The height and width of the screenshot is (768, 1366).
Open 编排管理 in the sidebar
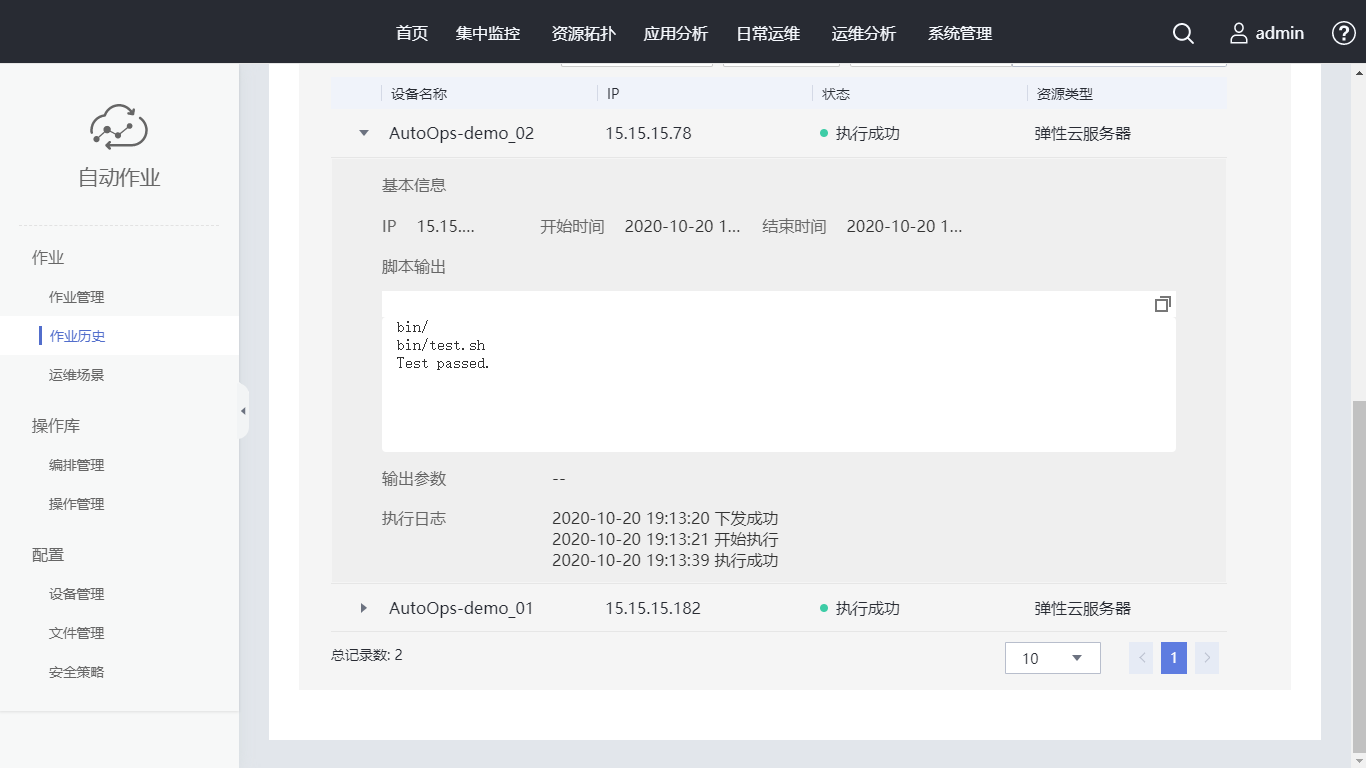click(77, 465)
